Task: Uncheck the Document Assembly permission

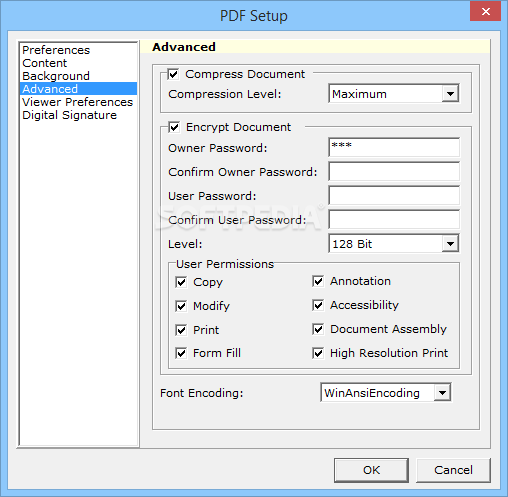Action: (318, 329)
